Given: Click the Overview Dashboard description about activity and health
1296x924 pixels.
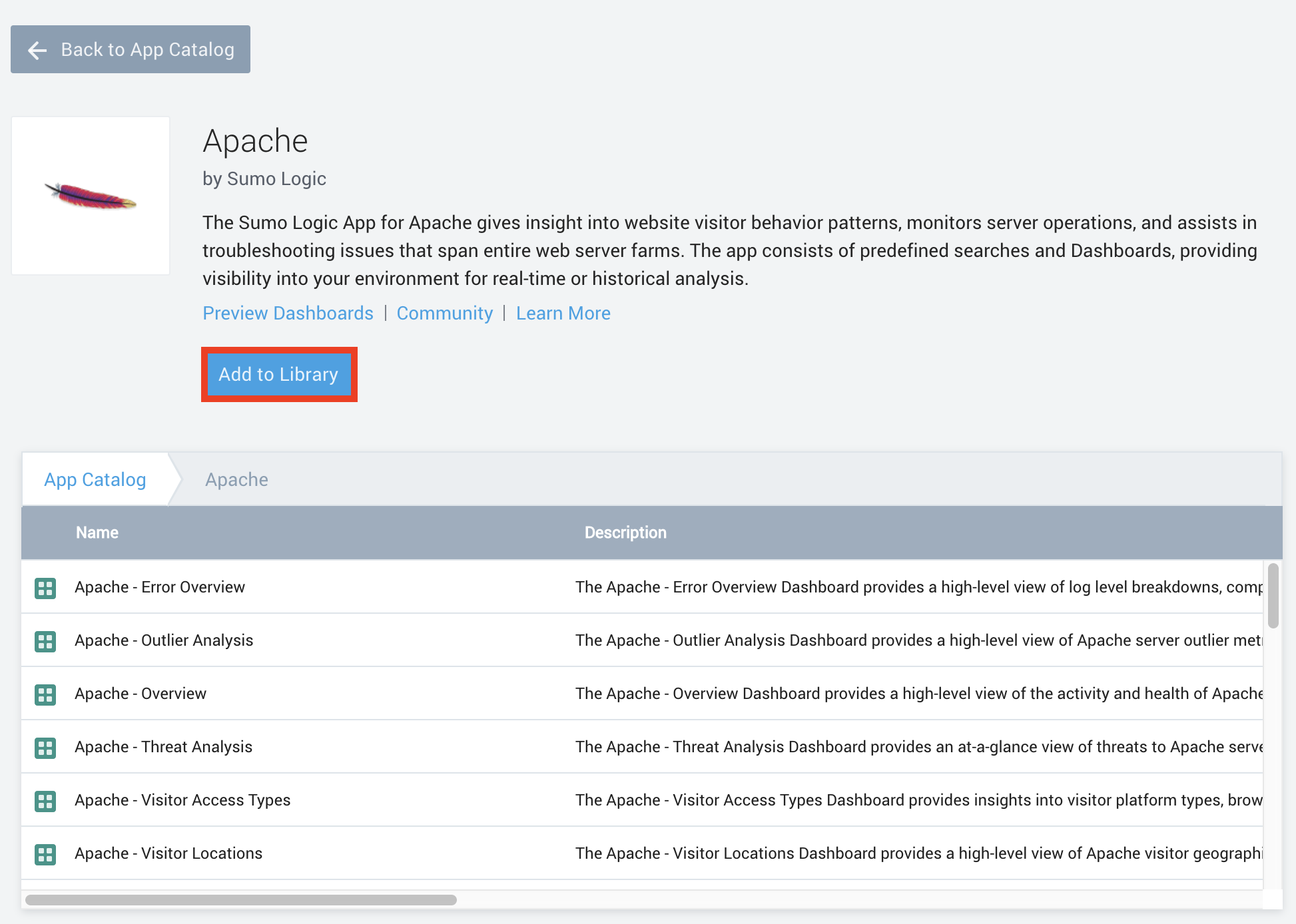Looking at the screenshot, I should 919,694.
